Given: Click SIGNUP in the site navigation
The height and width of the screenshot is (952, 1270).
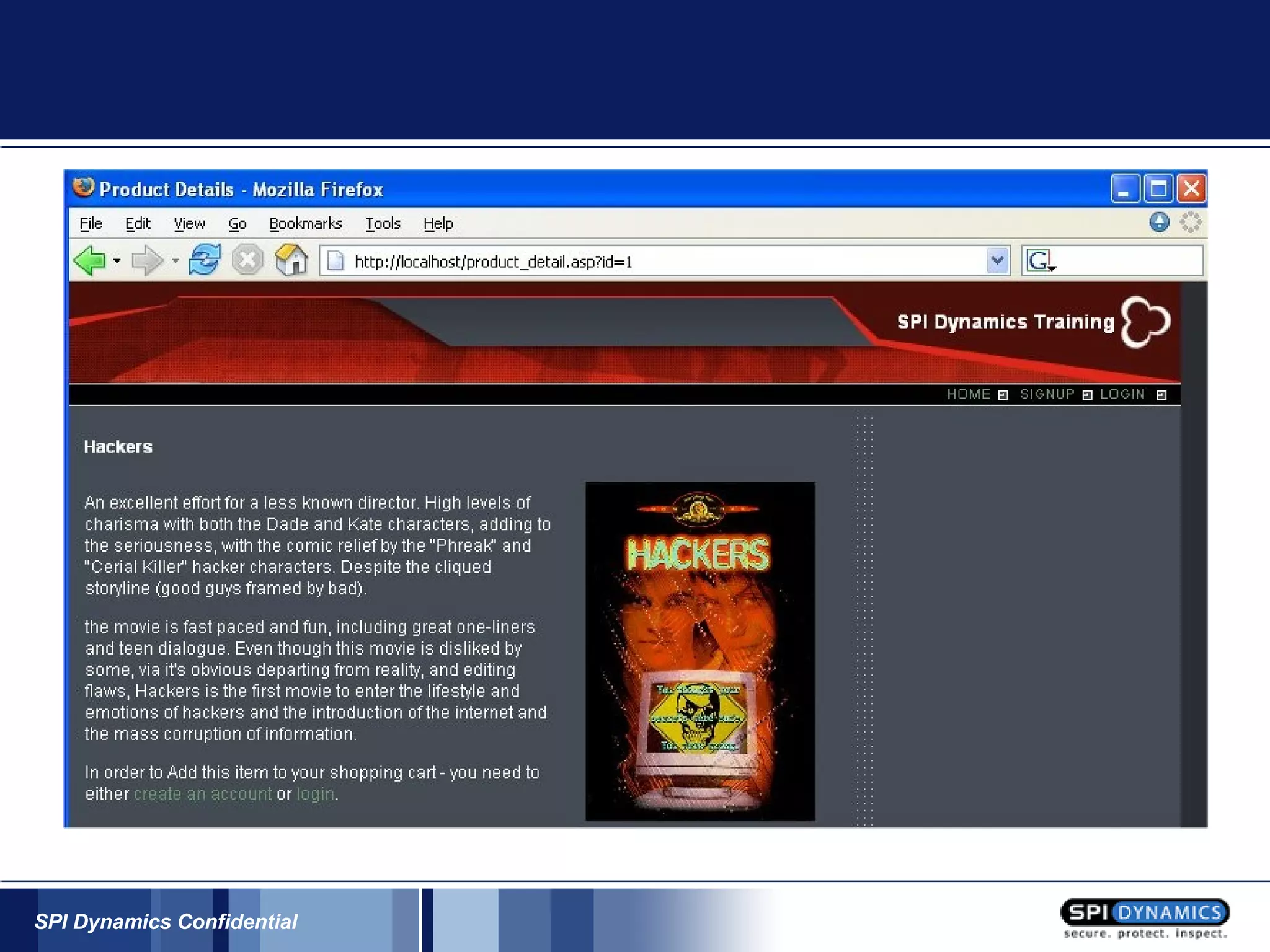Looking at the screenshot, I should [1047, 394].
